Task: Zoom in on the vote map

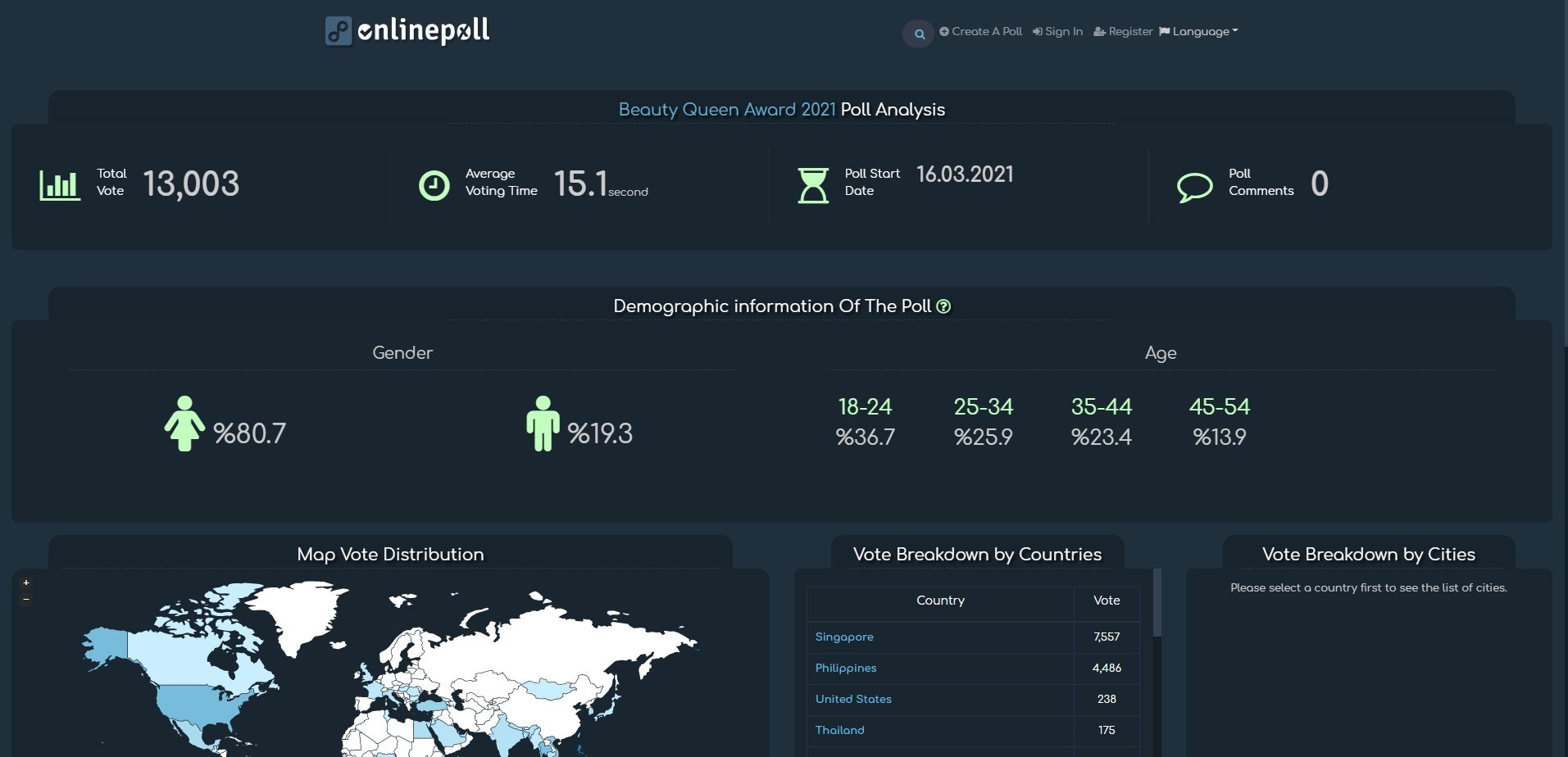Action: (26, 583)
